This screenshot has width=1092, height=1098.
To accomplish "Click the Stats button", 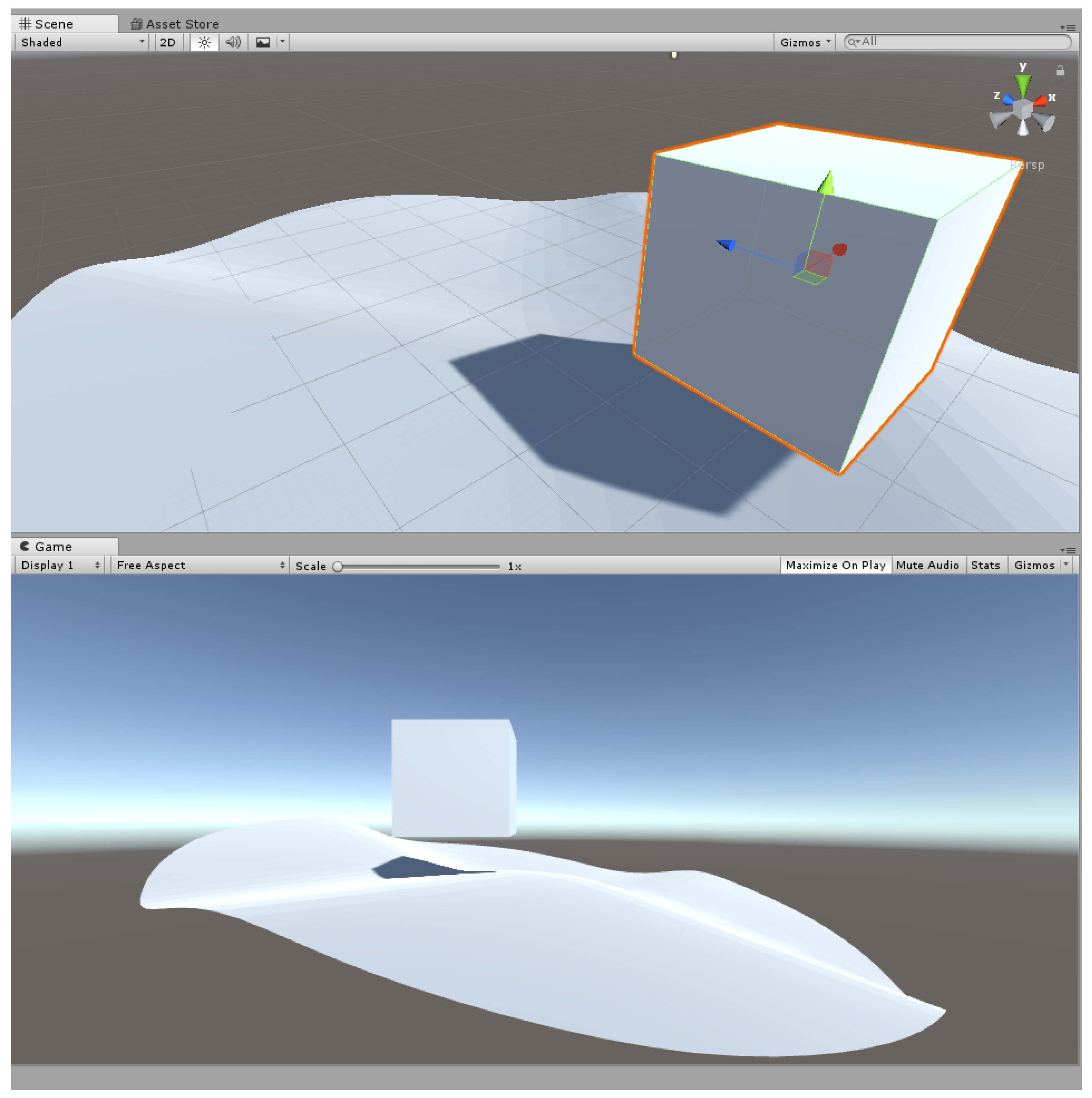I will (x=985, y=565).
